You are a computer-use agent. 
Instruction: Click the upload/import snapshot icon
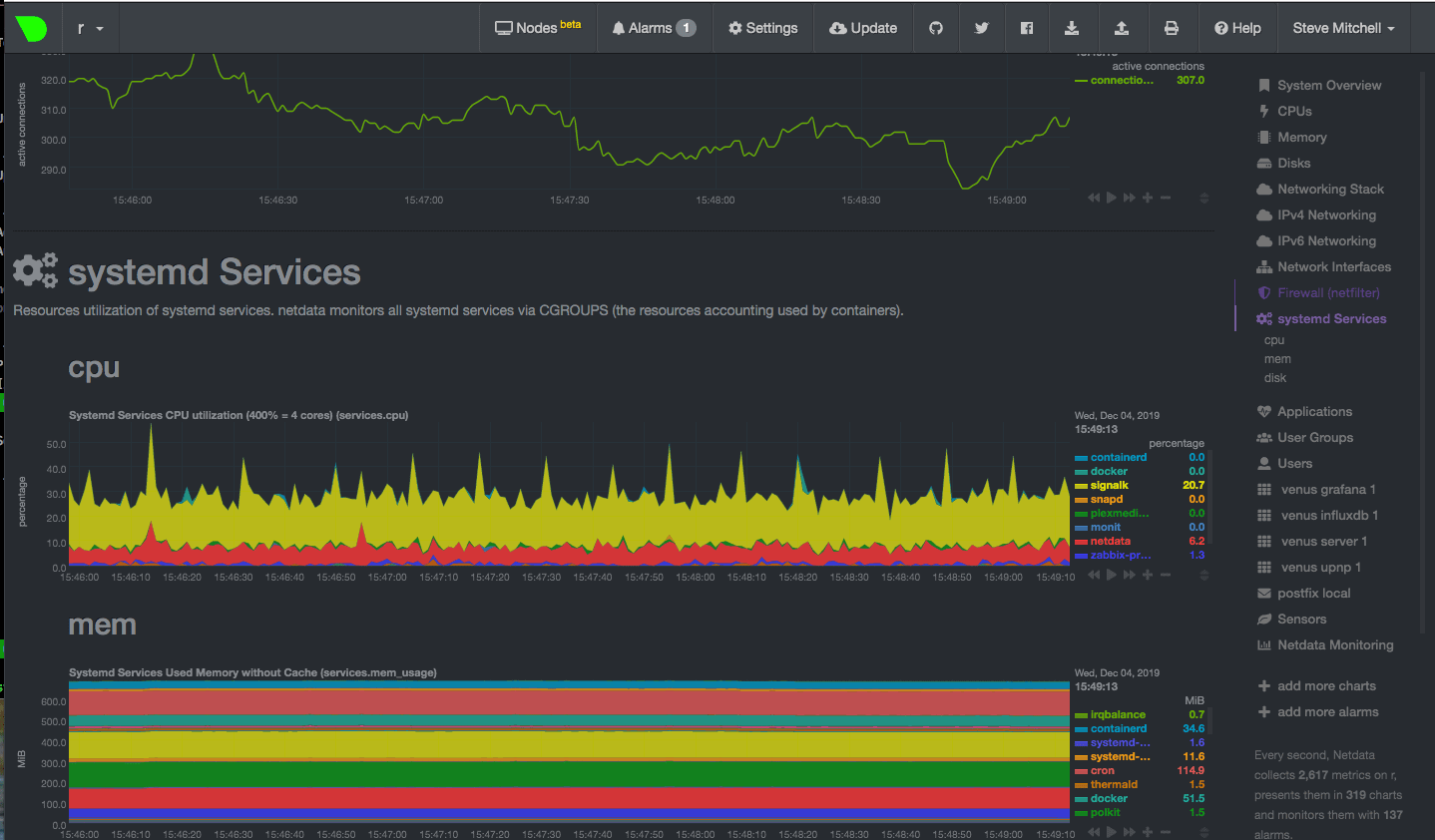(x=1121, y=28)
